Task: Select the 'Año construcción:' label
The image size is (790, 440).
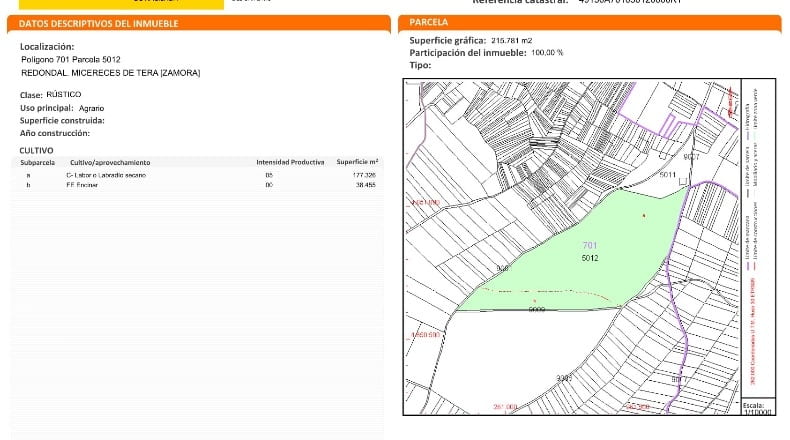Action: tap(55, 133)
